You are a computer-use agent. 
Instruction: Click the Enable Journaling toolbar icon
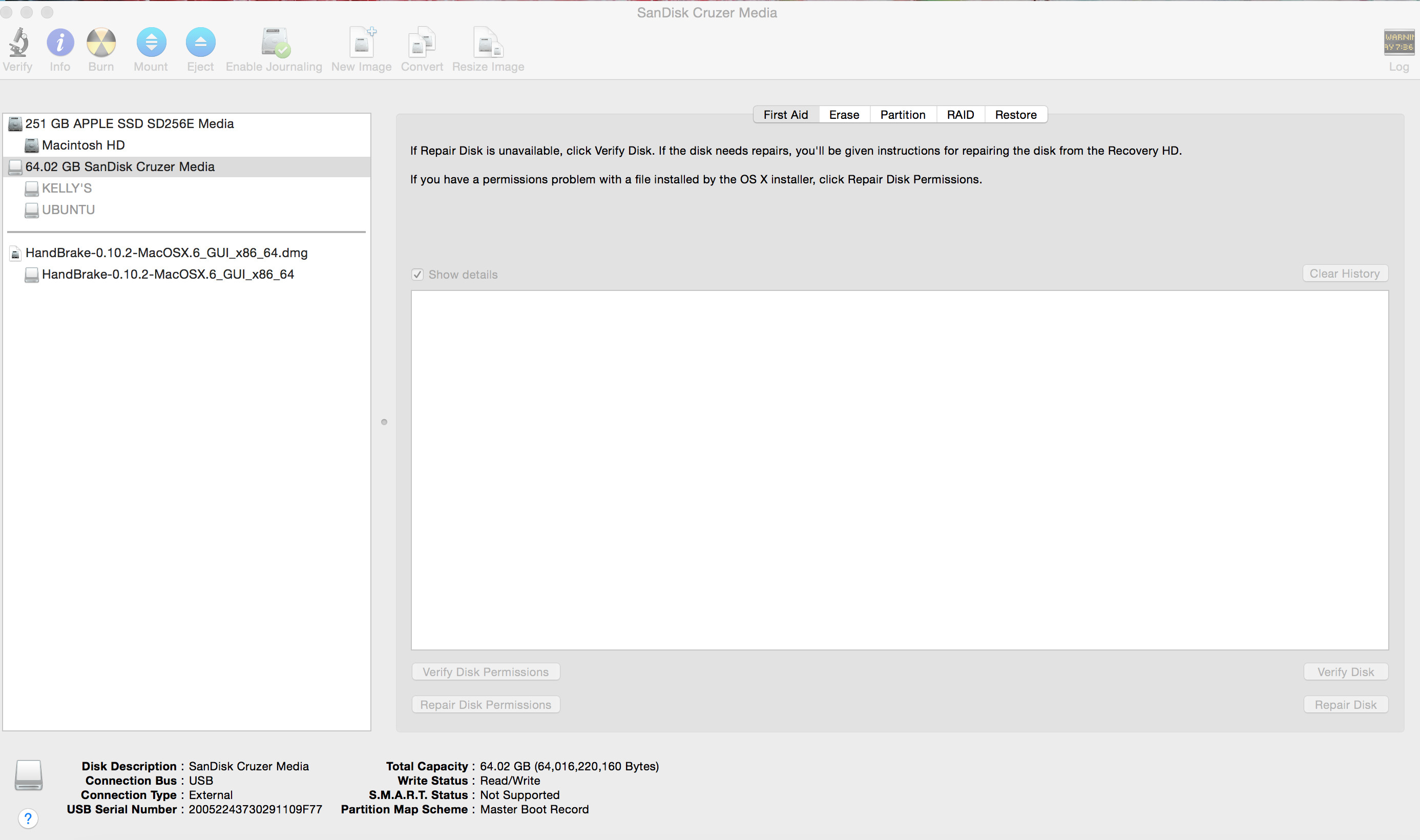pos(275,43)
